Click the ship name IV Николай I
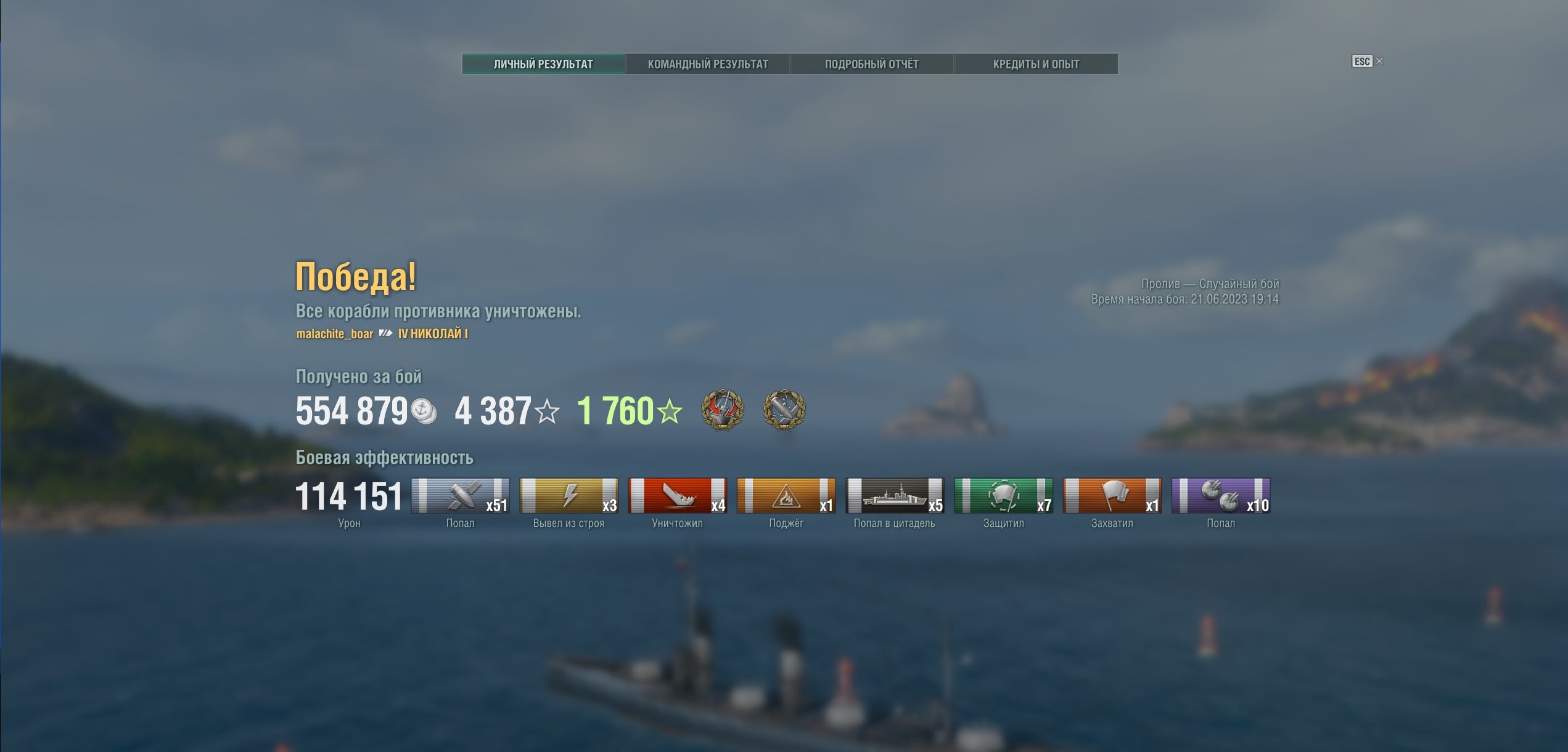The width and height of the screenshot is (1568, 752). pyautogui.click(x=433, y=334)
